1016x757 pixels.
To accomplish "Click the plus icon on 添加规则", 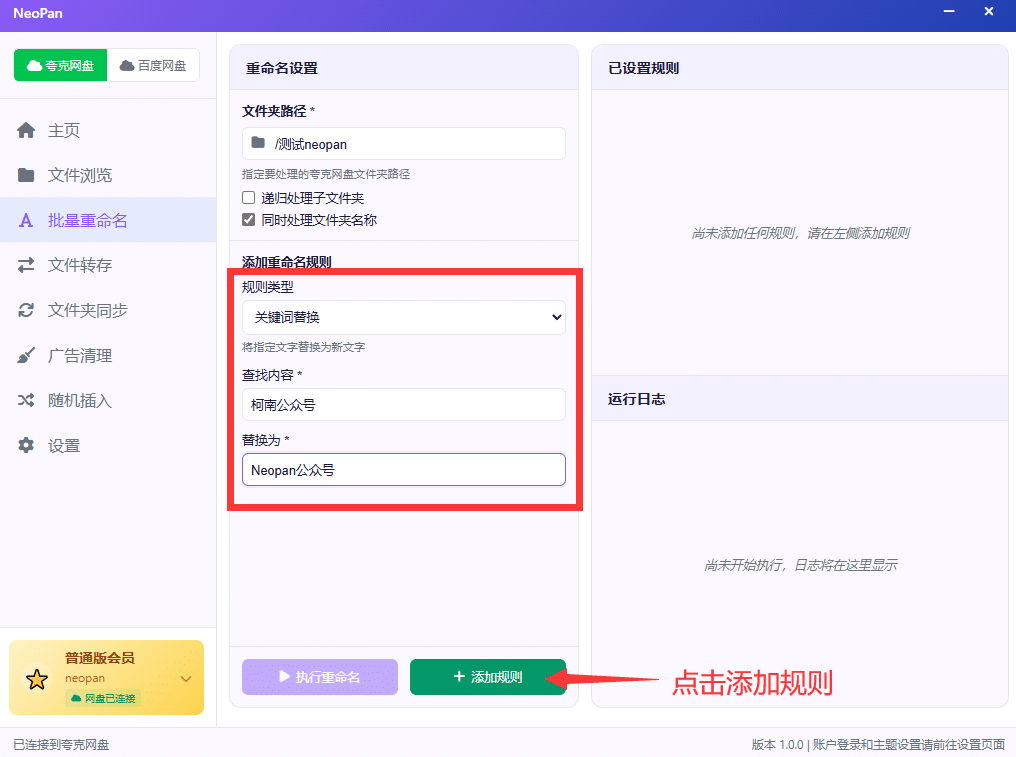I will point(459,676).
